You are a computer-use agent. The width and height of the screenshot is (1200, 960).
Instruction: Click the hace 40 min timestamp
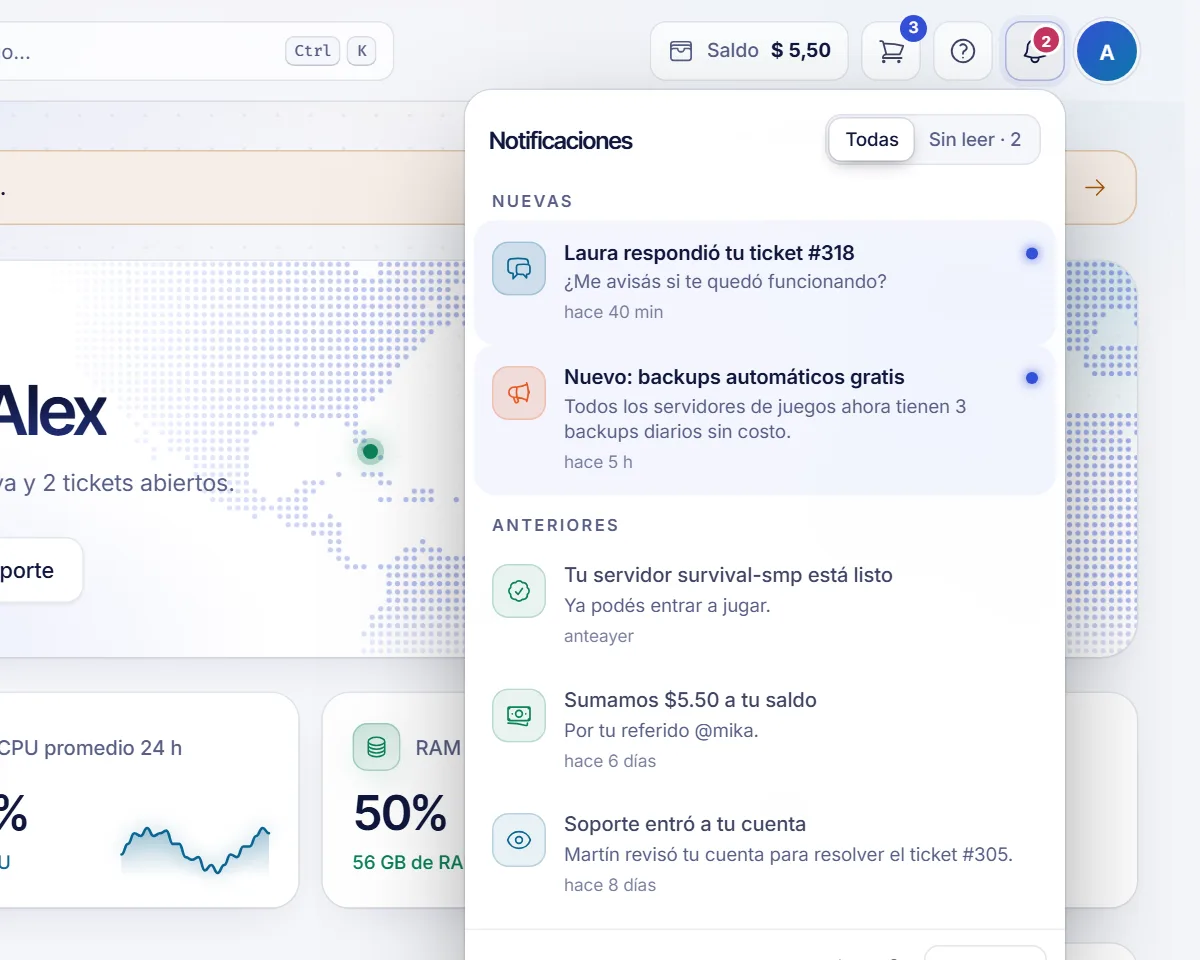point(613,312)
